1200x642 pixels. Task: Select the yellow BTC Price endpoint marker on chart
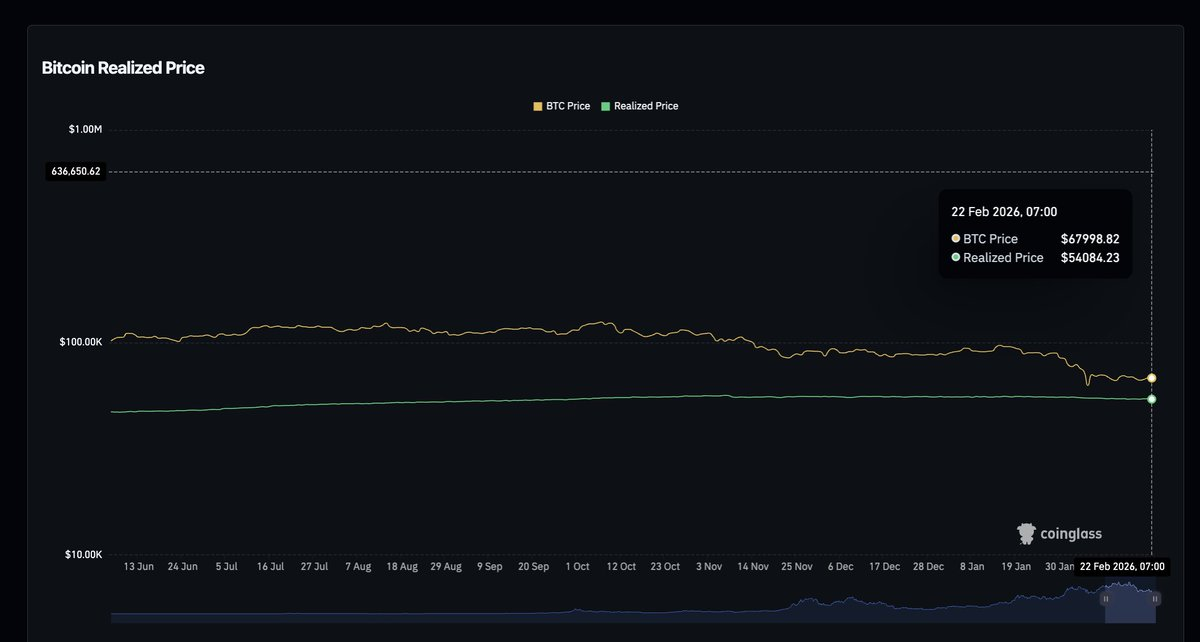tap(1152, 378)
